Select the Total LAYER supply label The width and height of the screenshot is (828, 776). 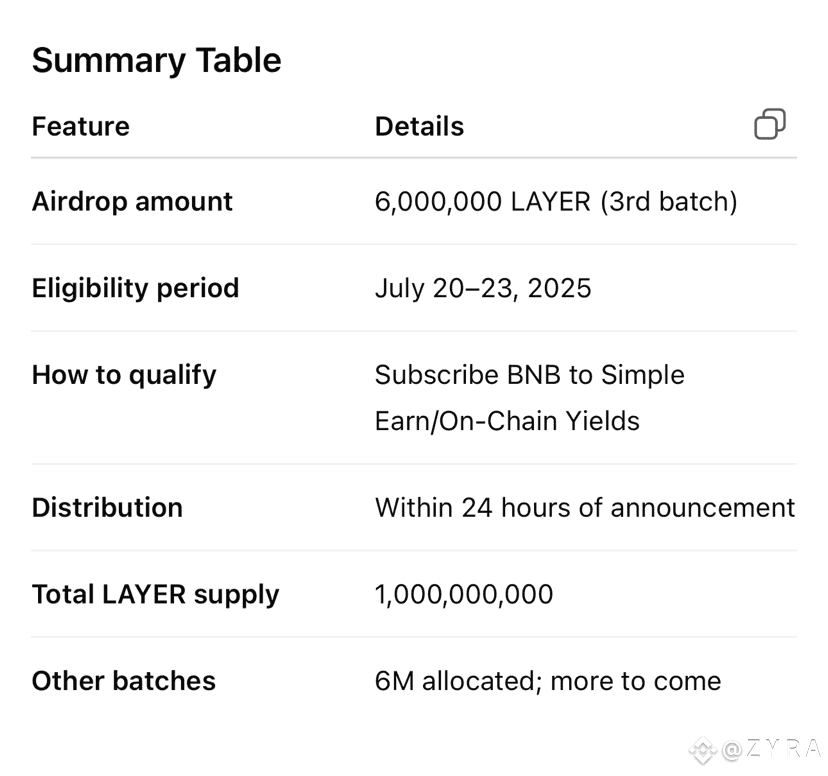(x=155, y=594)
